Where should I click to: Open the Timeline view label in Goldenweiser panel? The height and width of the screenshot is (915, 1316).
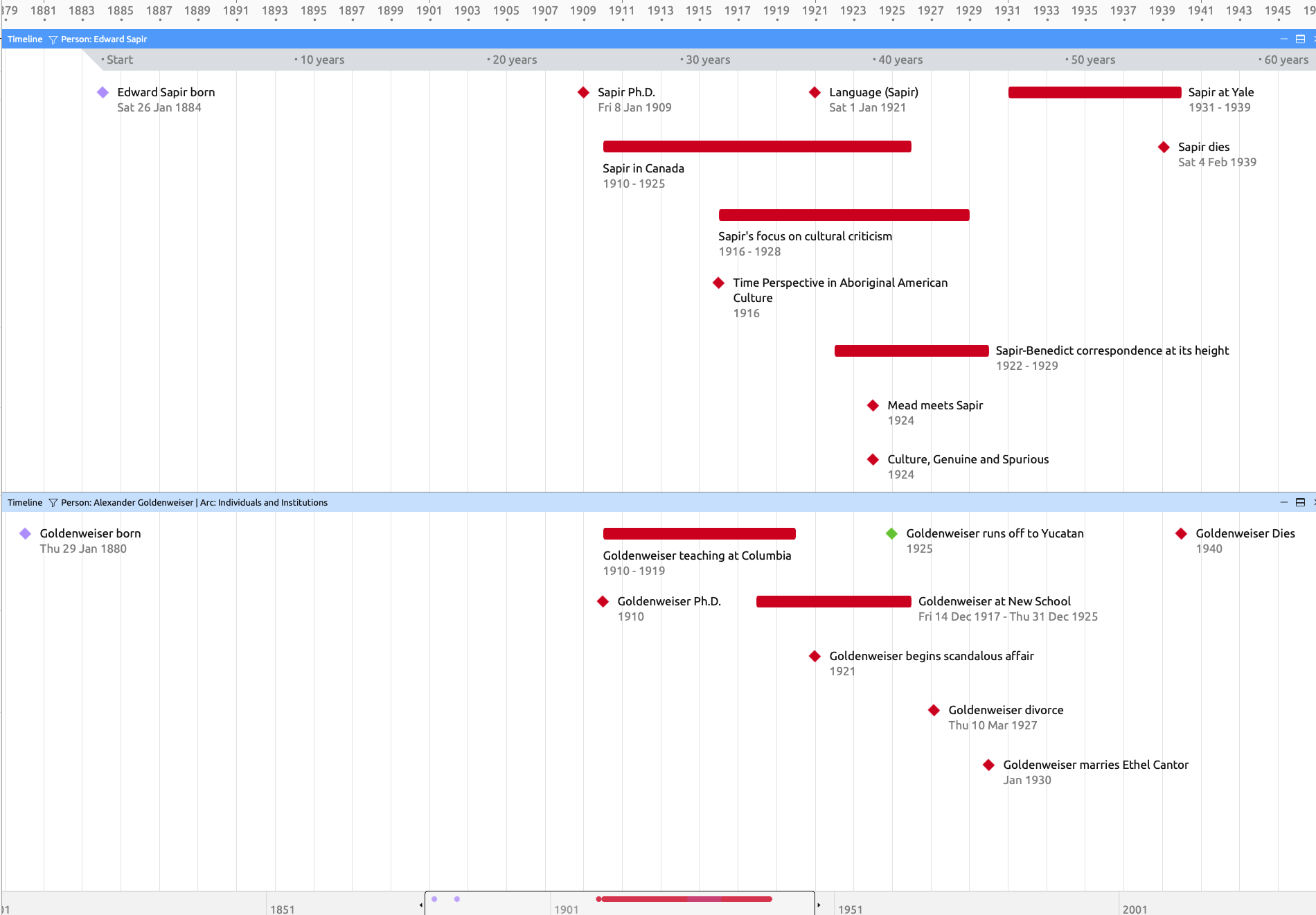pos(25,503)
